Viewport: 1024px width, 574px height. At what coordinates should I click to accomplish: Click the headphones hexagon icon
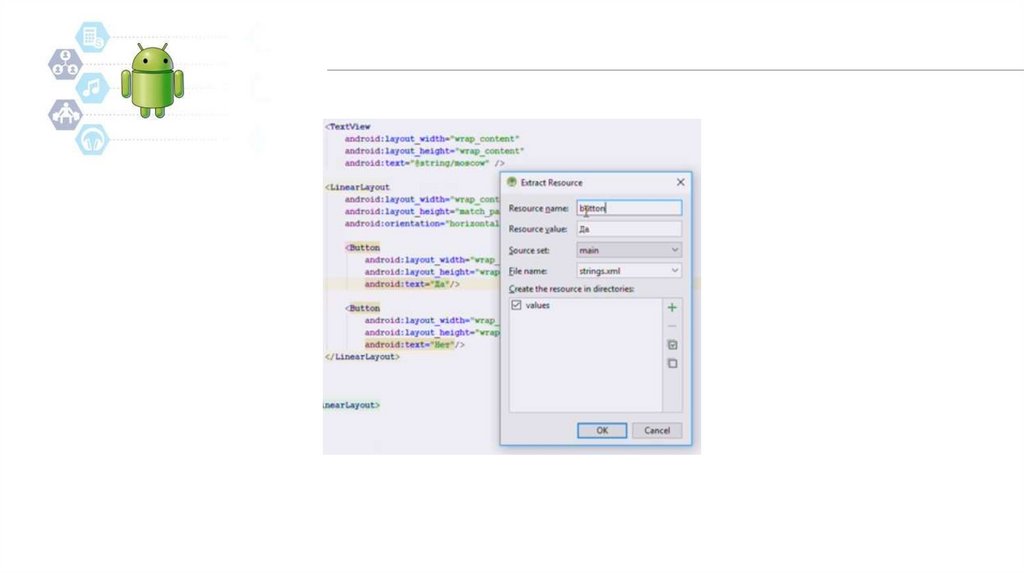click(93, 139)
